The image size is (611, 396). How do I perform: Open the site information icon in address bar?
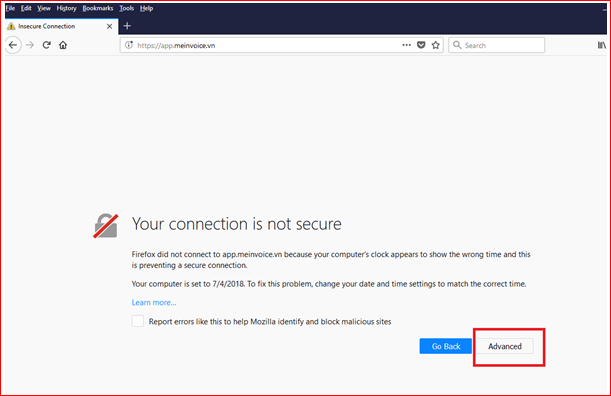click(x=129, y=45)
